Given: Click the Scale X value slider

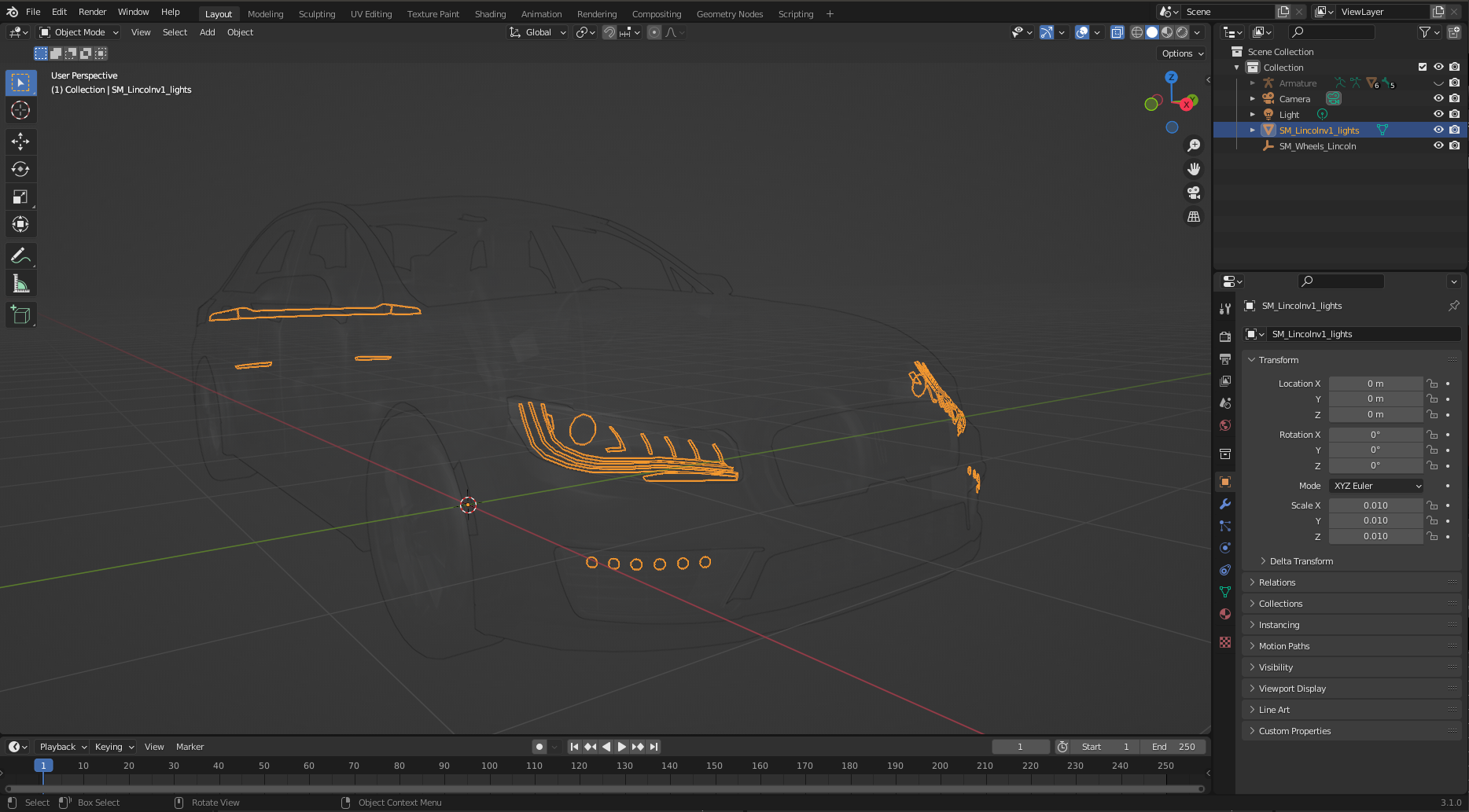Looking at the screenshot, I should click(x=1375, y=505).
